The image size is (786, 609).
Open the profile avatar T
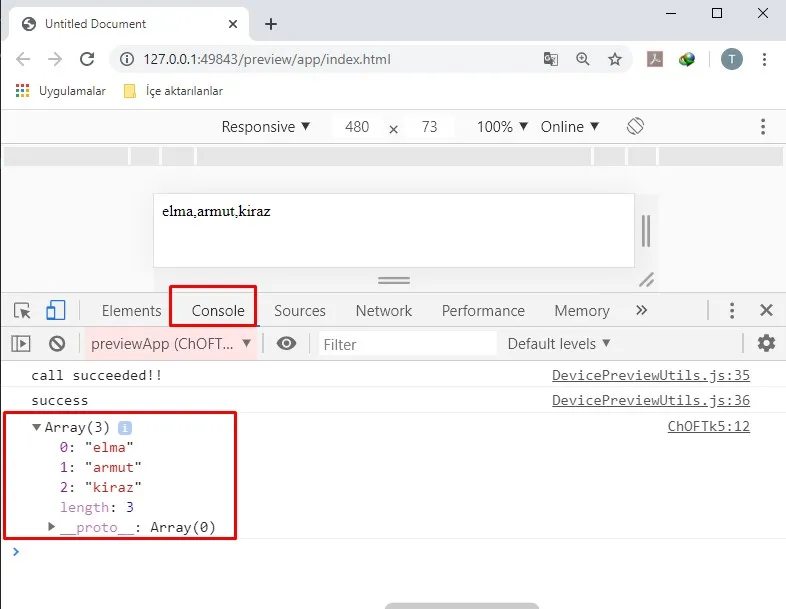731,59
